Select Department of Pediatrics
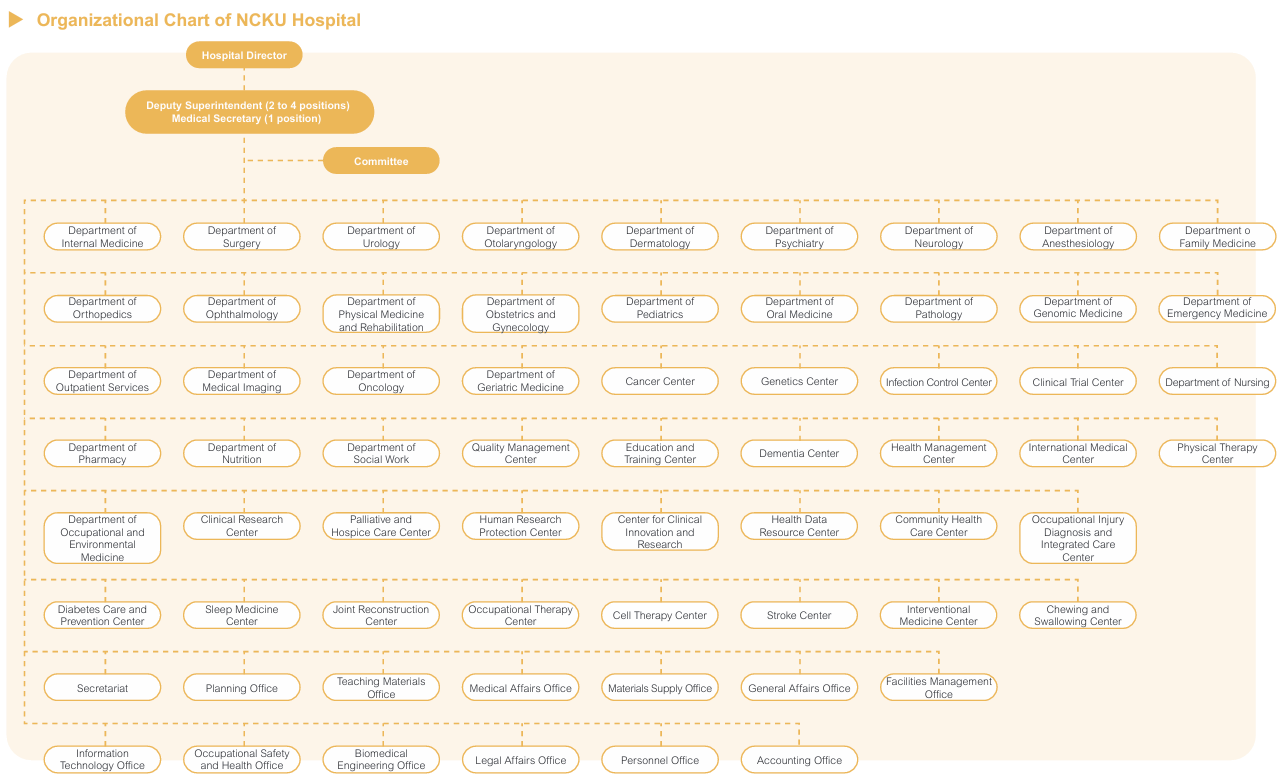Viewport: 1282px width, 775px height. coord(660,308)
